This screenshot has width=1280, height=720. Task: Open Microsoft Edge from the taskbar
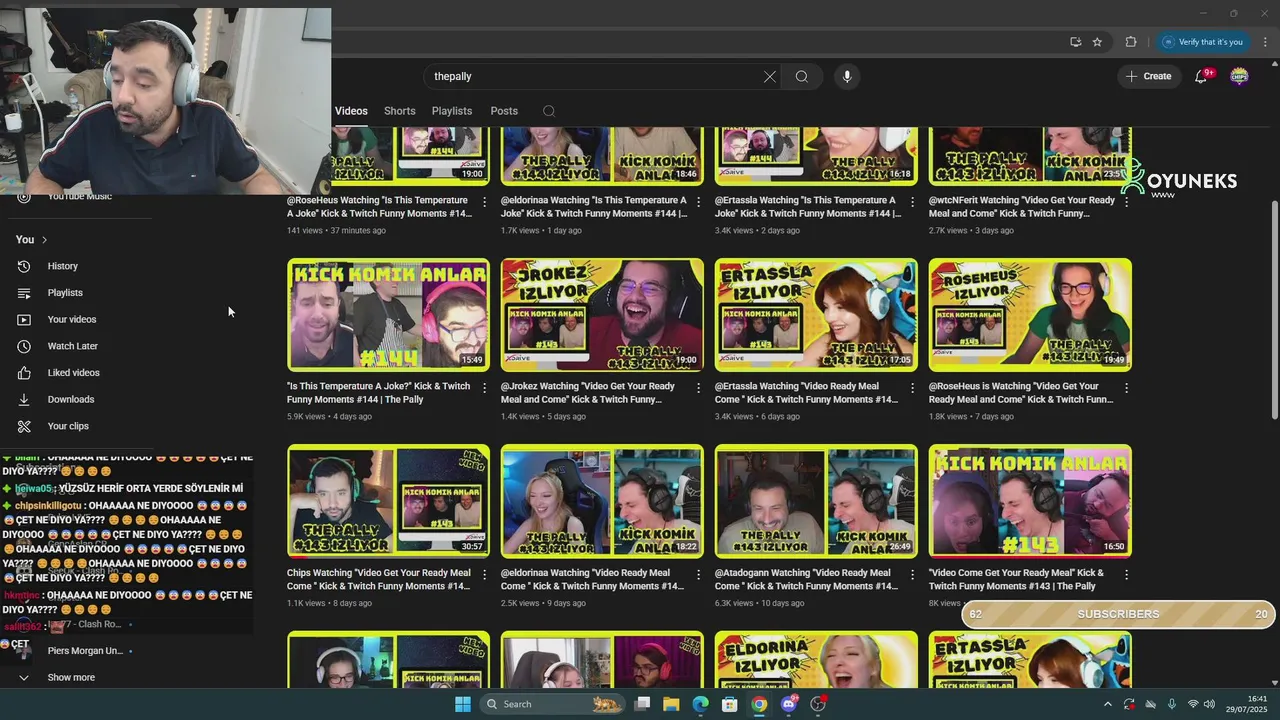pos(700,704)
